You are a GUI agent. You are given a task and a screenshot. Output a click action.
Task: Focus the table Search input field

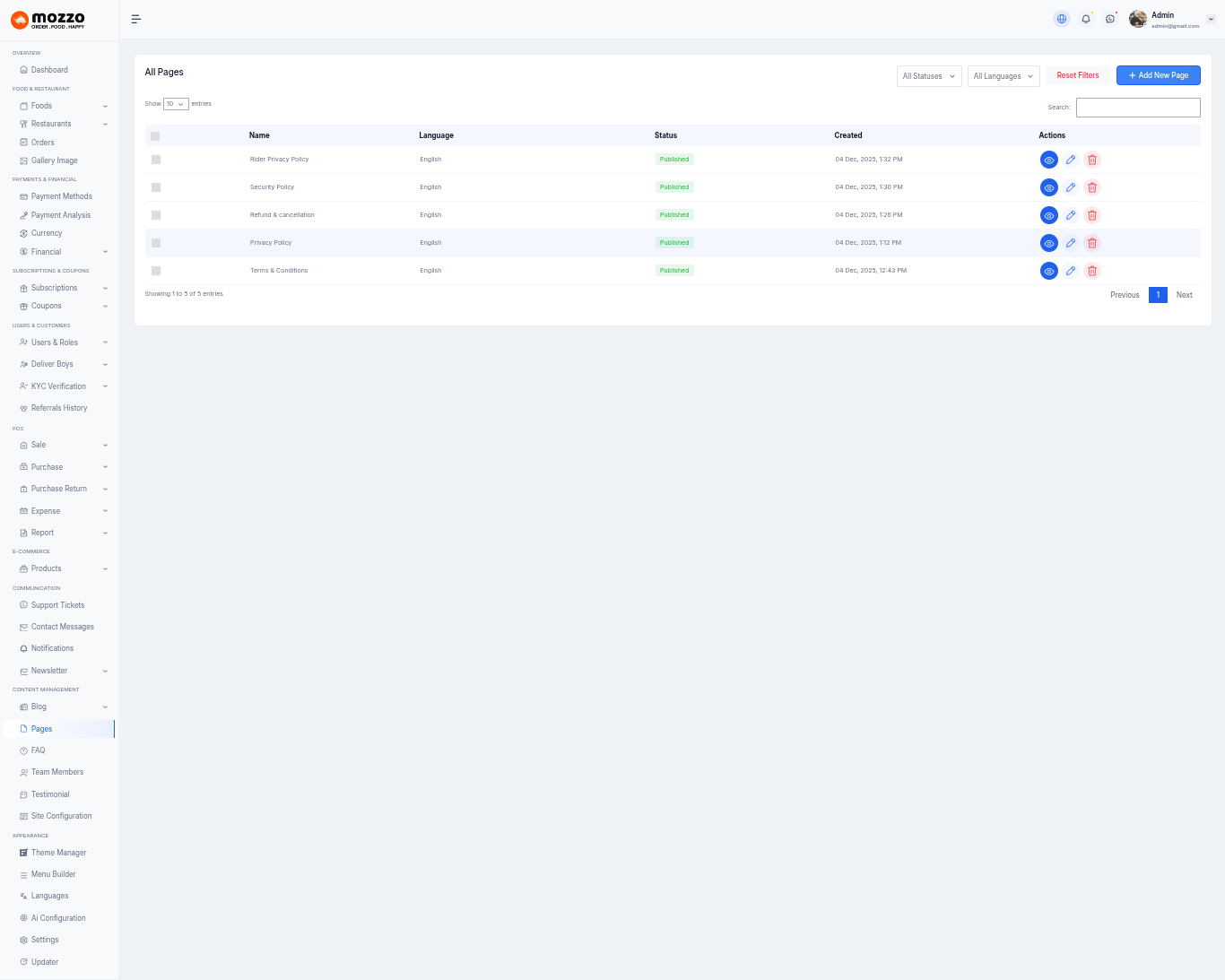(1137, 108)
